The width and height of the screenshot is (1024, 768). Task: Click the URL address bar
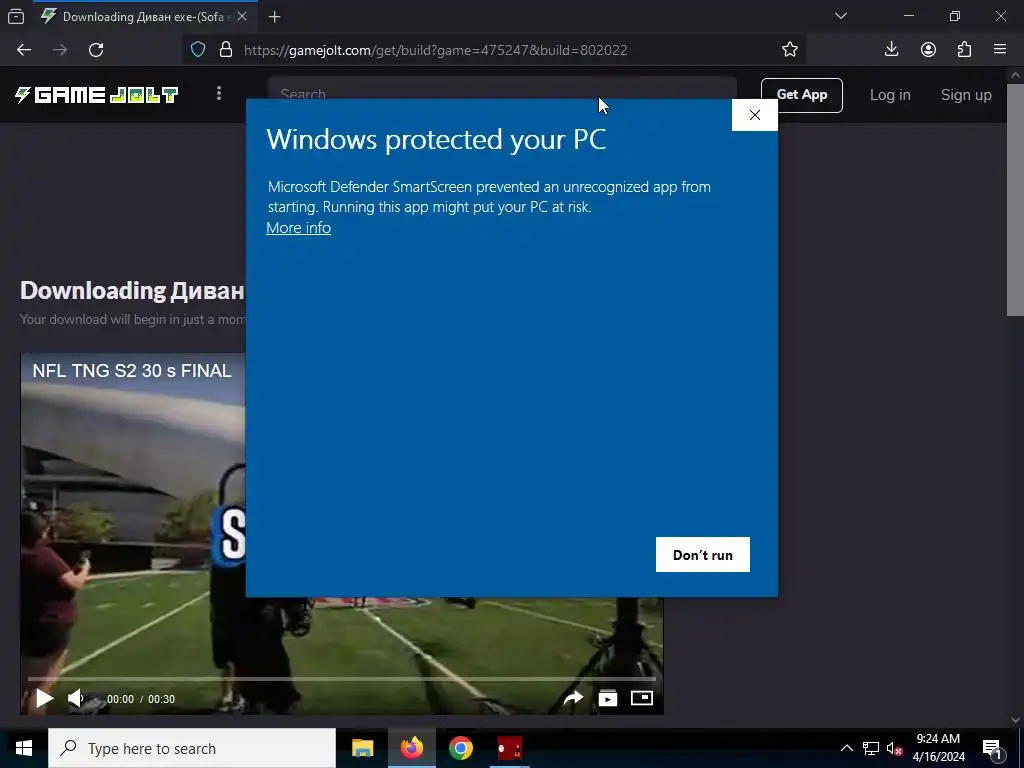point(496,50)
